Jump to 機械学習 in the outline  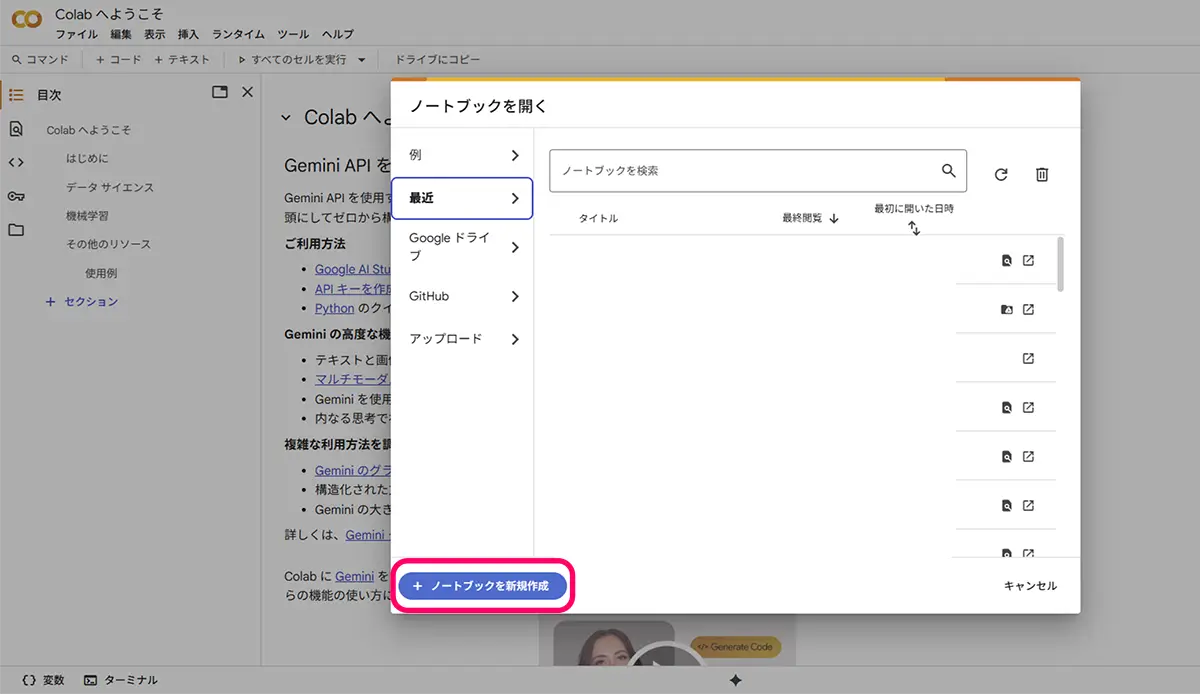click(x=87, y=216)
